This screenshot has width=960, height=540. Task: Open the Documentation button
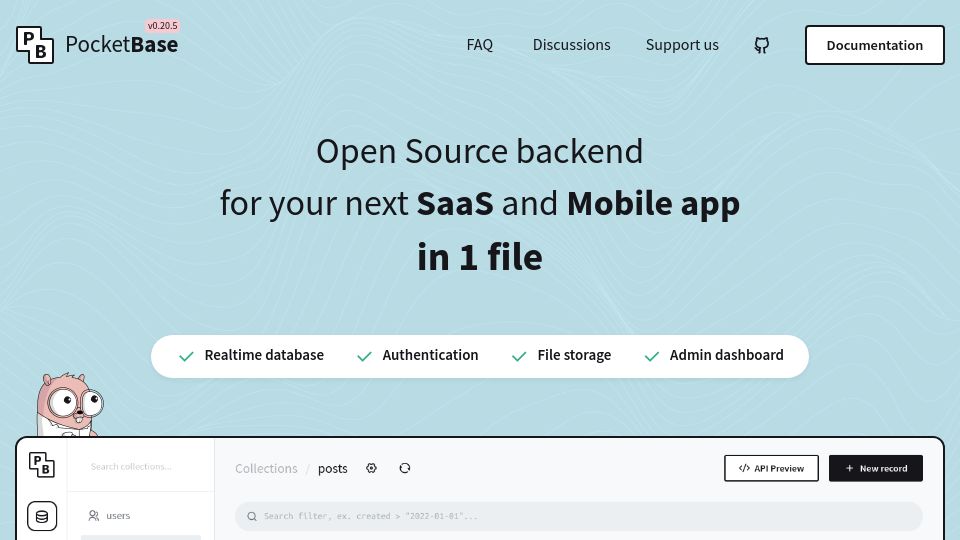click(x=874, y=45)
